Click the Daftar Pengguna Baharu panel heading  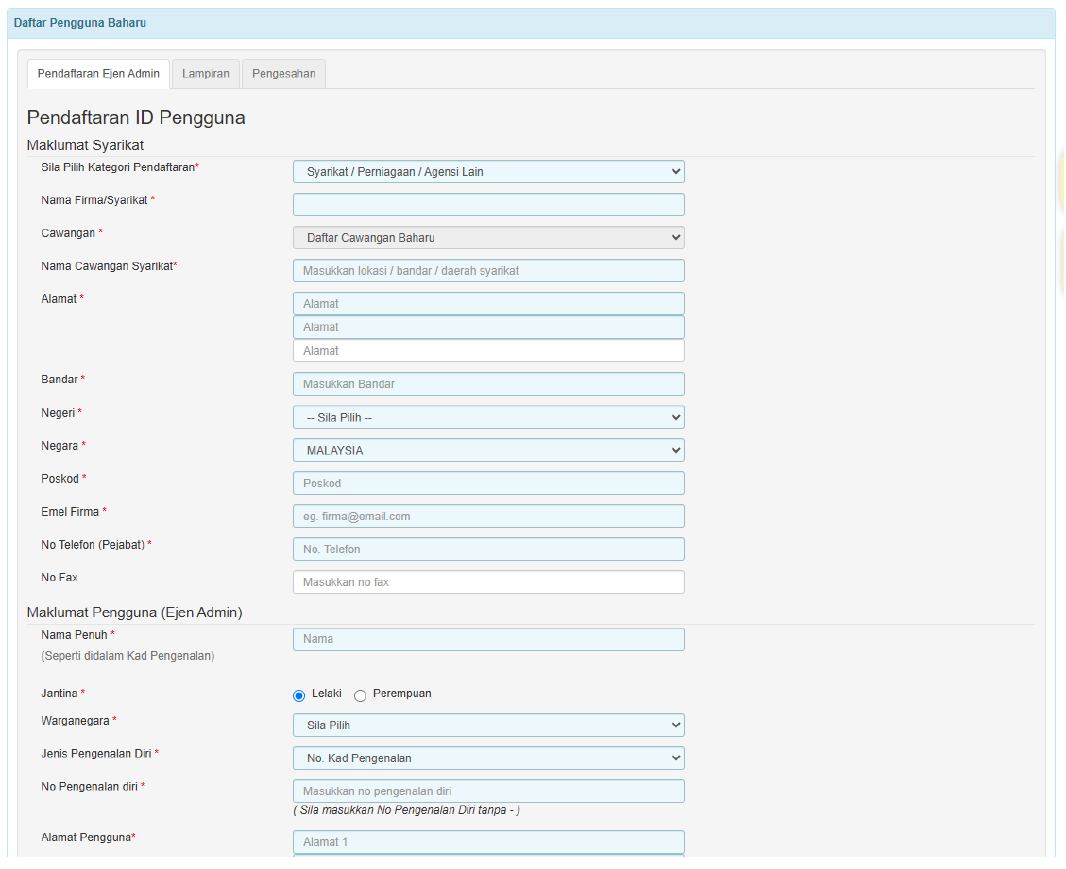pyautogui.click(x=80, y=23)
